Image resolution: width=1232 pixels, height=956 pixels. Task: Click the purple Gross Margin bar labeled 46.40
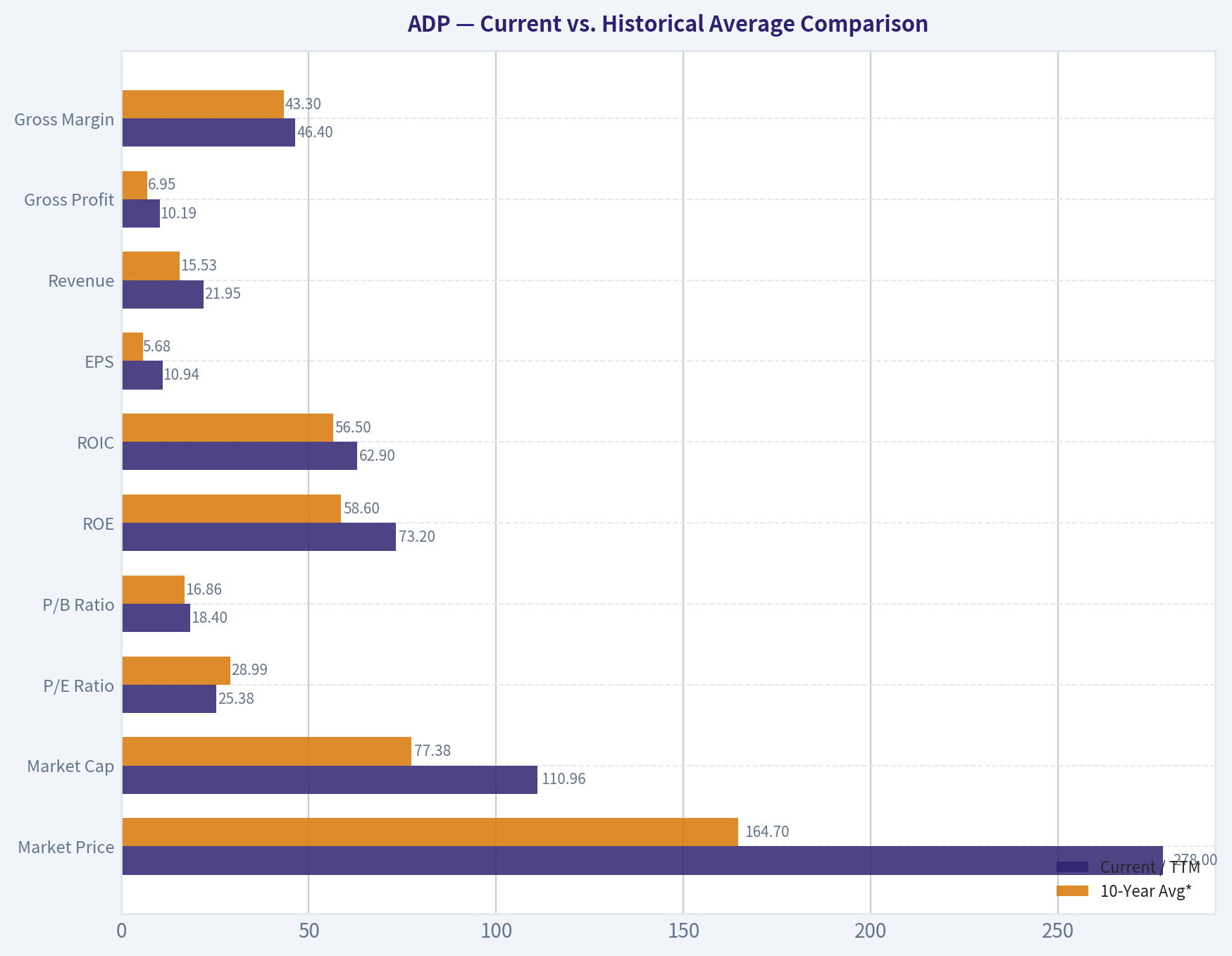click(209, 132)
